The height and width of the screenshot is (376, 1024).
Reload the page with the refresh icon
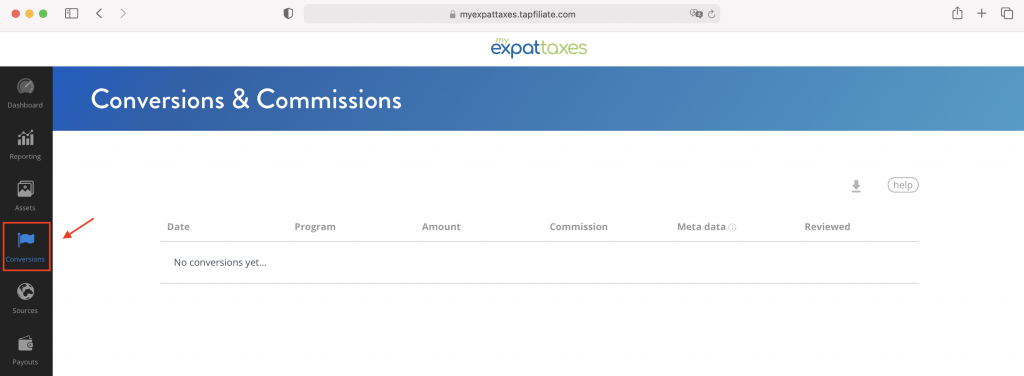(x=711, y=14)
